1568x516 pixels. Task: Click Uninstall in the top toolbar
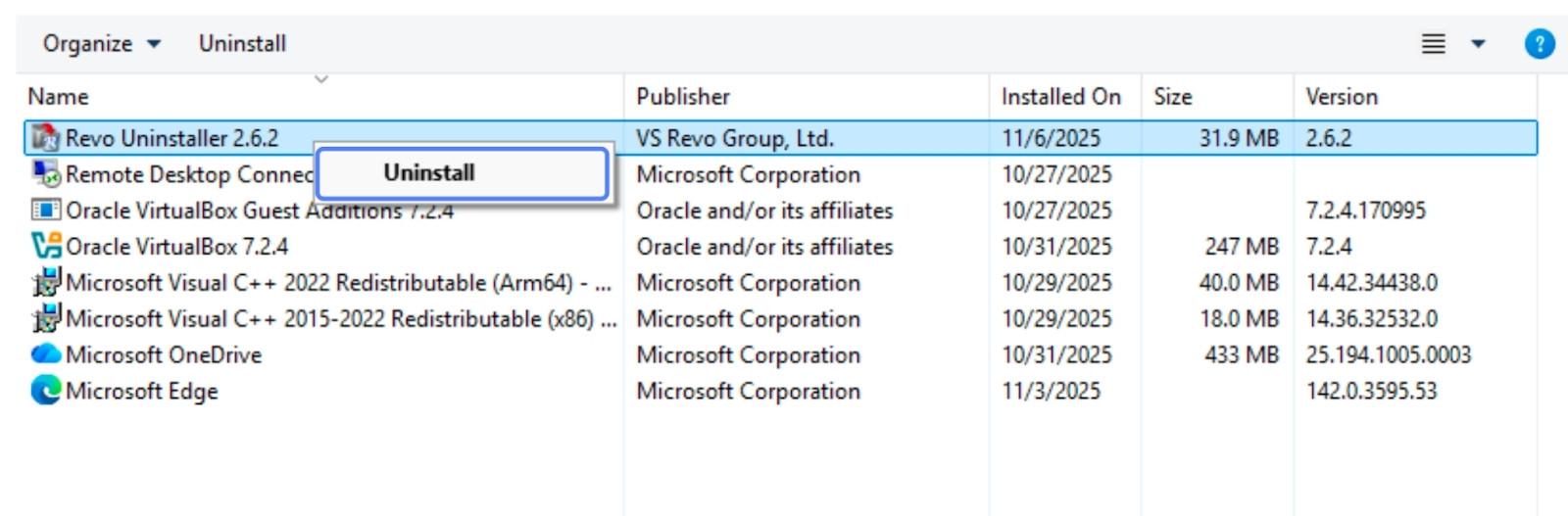tap(242, 44)
